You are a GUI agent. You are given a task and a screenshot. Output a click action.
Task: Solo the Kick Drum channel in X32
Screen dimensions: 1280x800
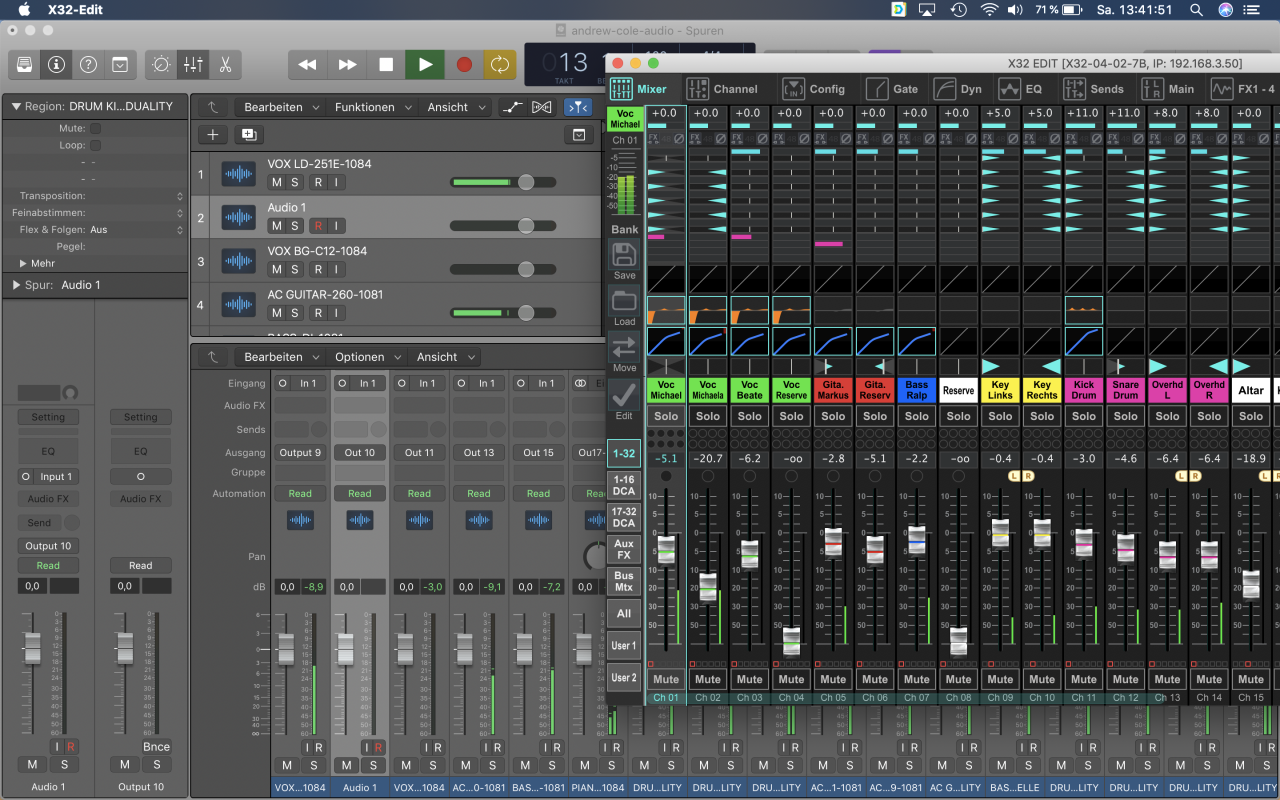1084,416
